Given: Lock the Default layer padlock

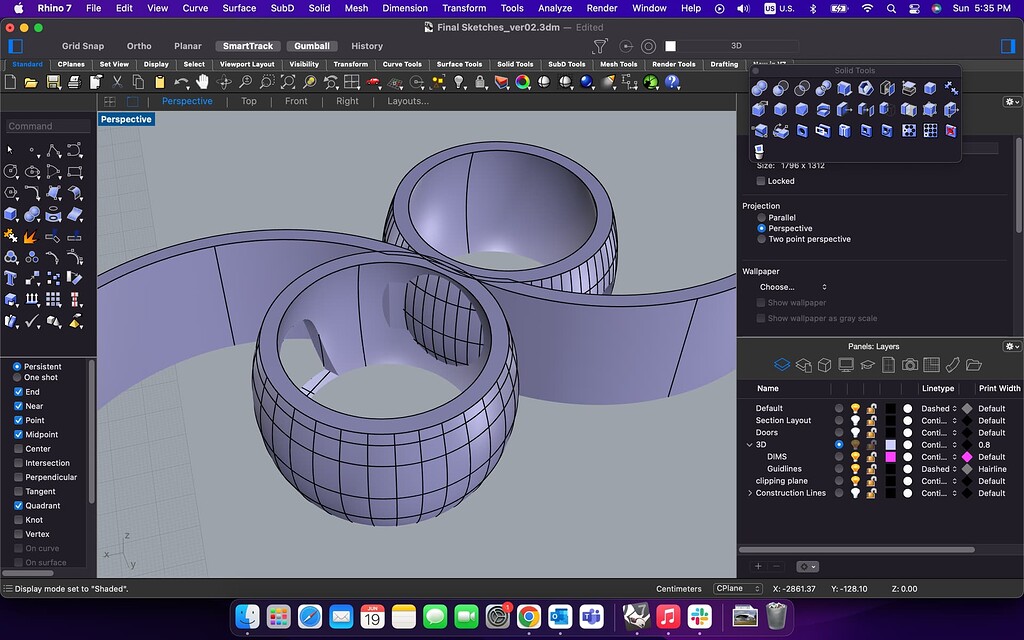Looking at the screenshot, I should (870, 408).
